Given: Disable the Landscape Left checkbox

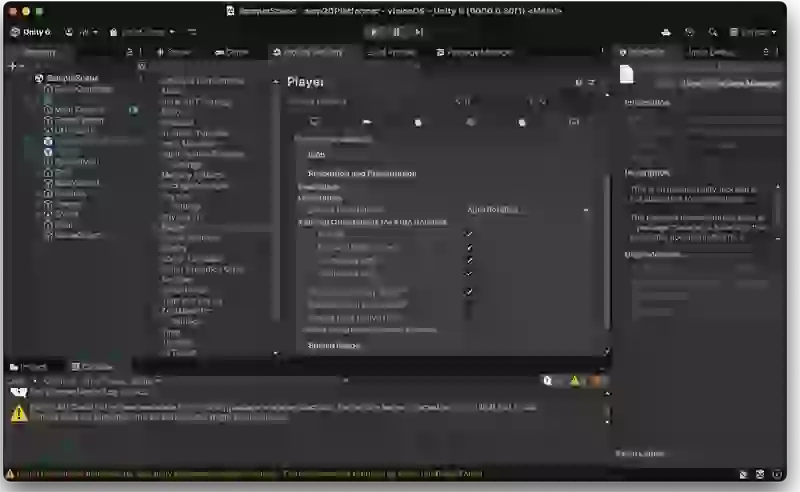Looking at the screenshot, I should tap(469, 273).
